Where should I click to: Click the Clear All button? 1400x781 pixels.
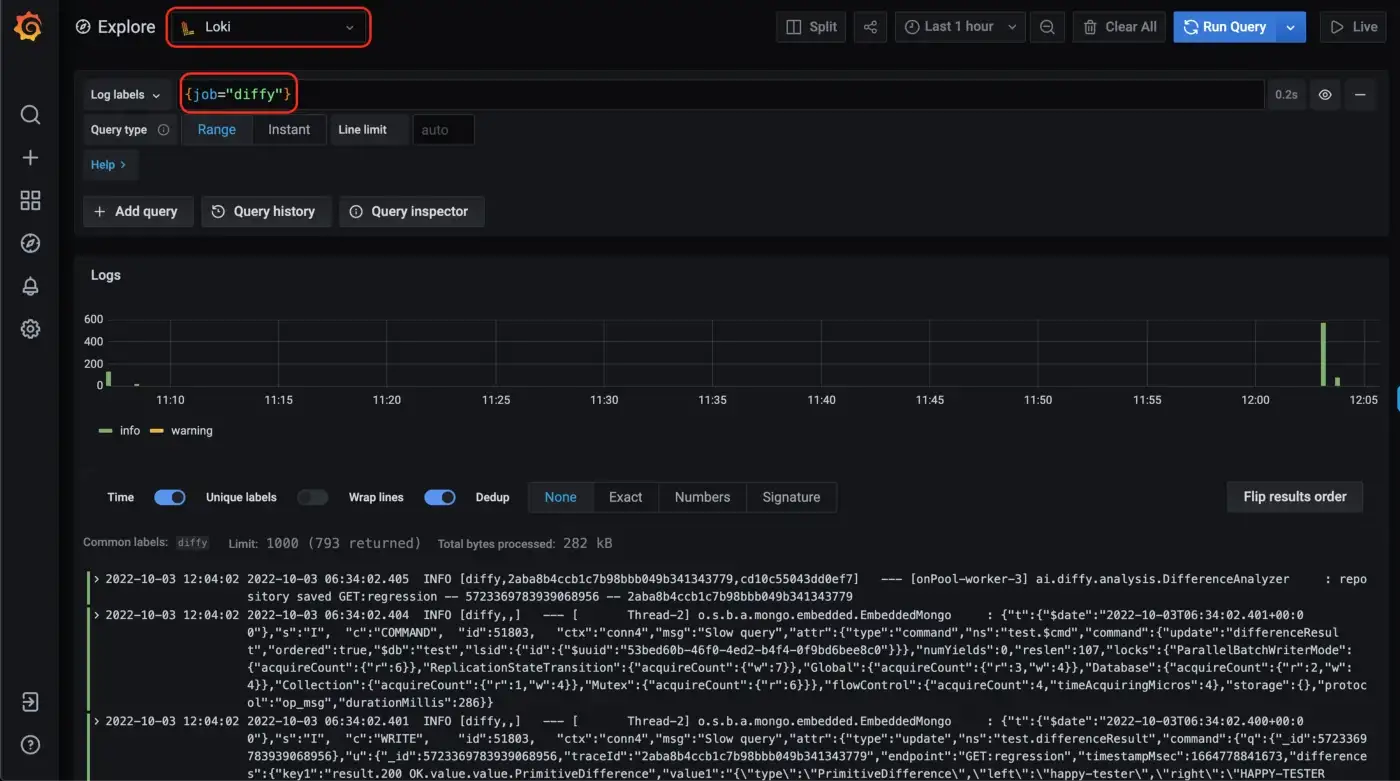1119,27
